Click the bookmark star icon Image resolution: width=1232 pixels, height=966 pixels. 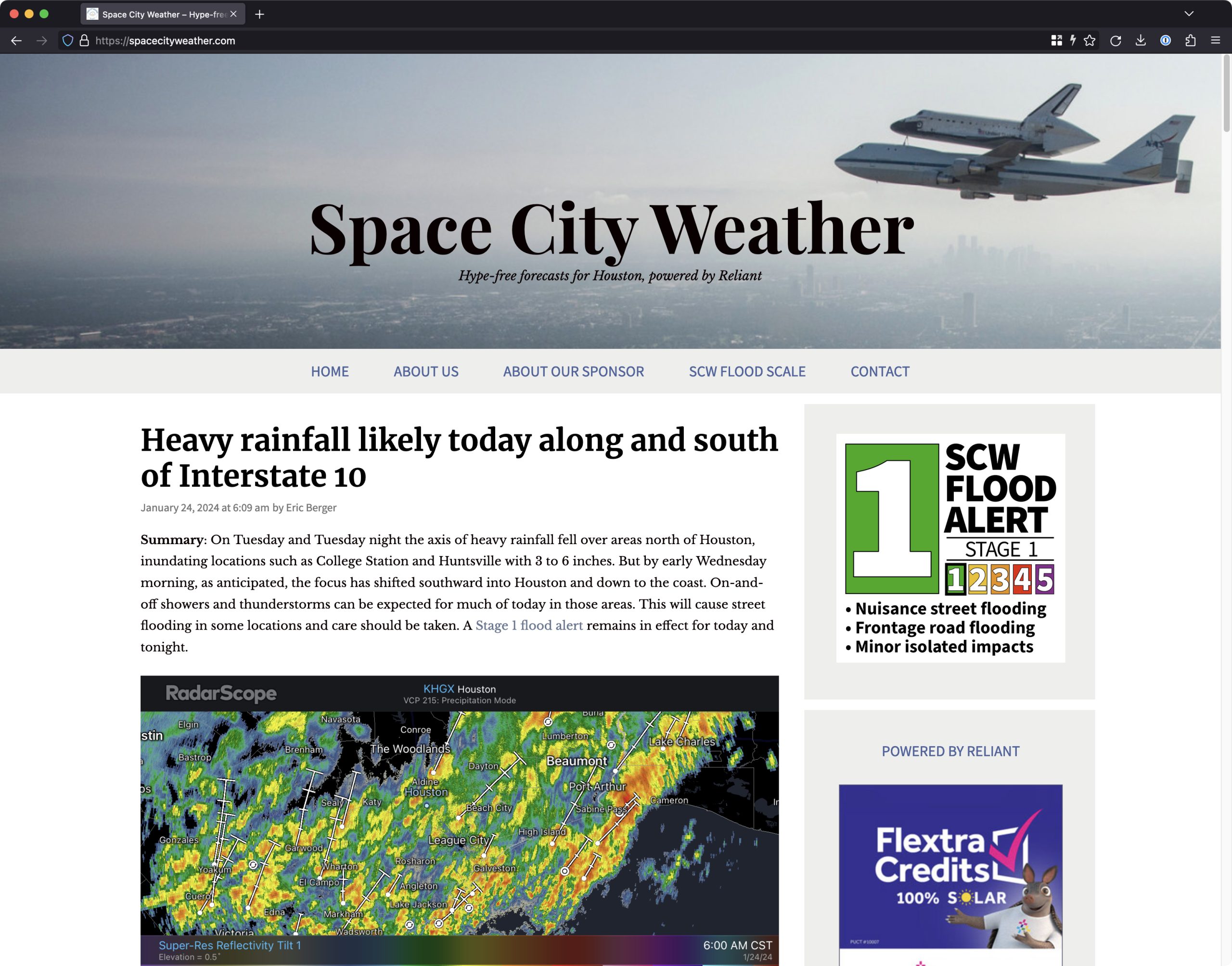(x=1092, y=41)
